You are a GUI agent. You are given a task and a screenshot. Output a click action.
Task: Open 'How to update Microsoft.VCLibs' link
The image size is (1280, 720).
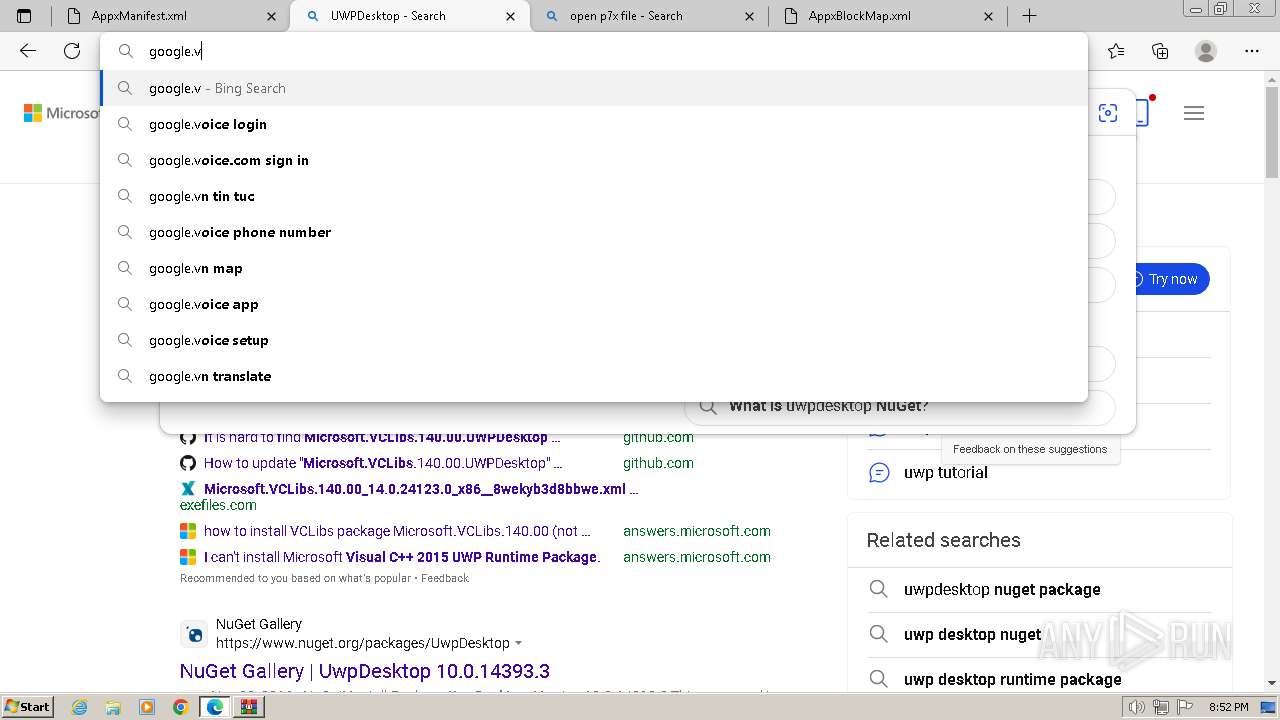pyautogui.click(x=383, y=463)
